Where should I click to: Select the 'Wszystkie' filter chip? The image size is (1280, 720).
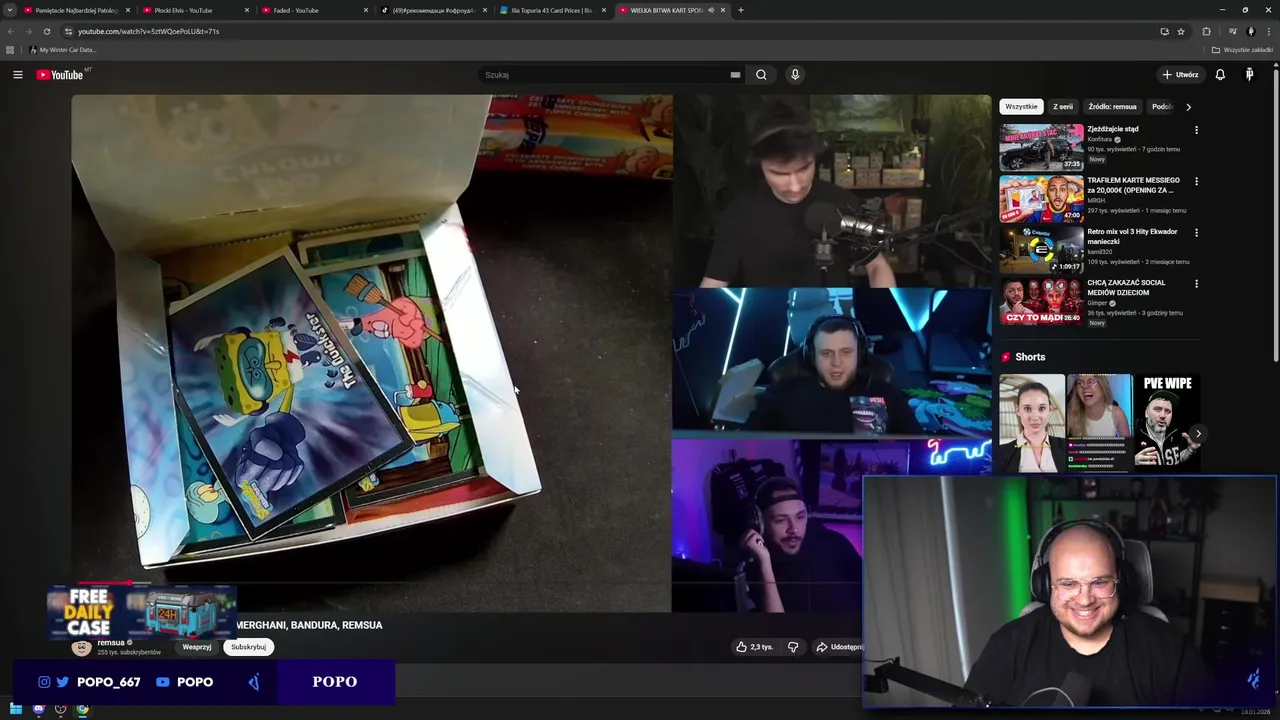coord(1021,107)
